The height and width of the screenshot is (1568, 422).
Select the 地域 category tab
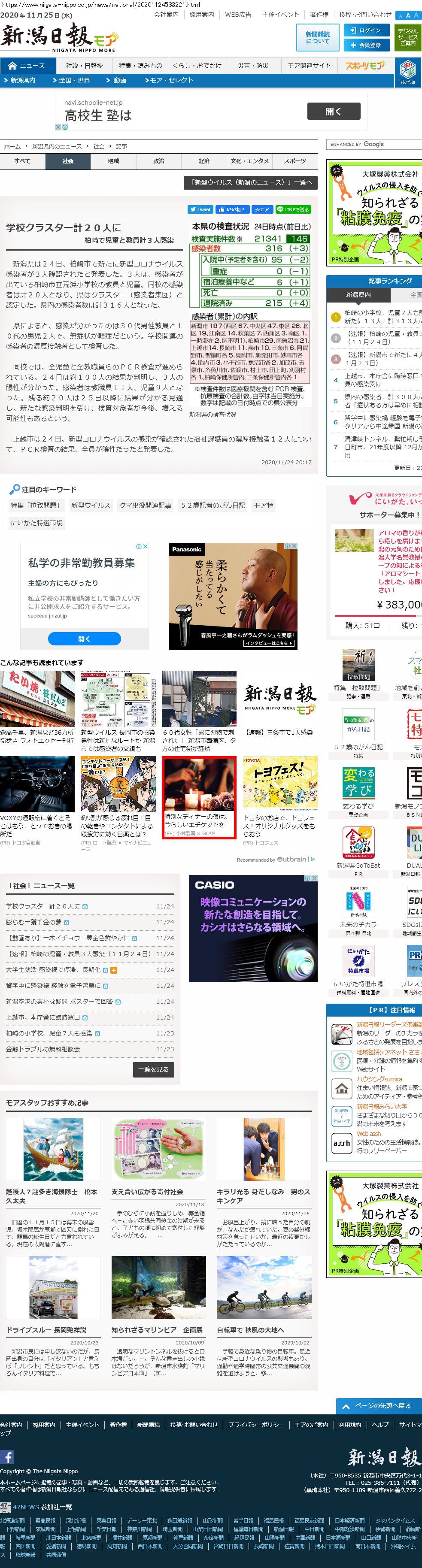pos(113,161)
